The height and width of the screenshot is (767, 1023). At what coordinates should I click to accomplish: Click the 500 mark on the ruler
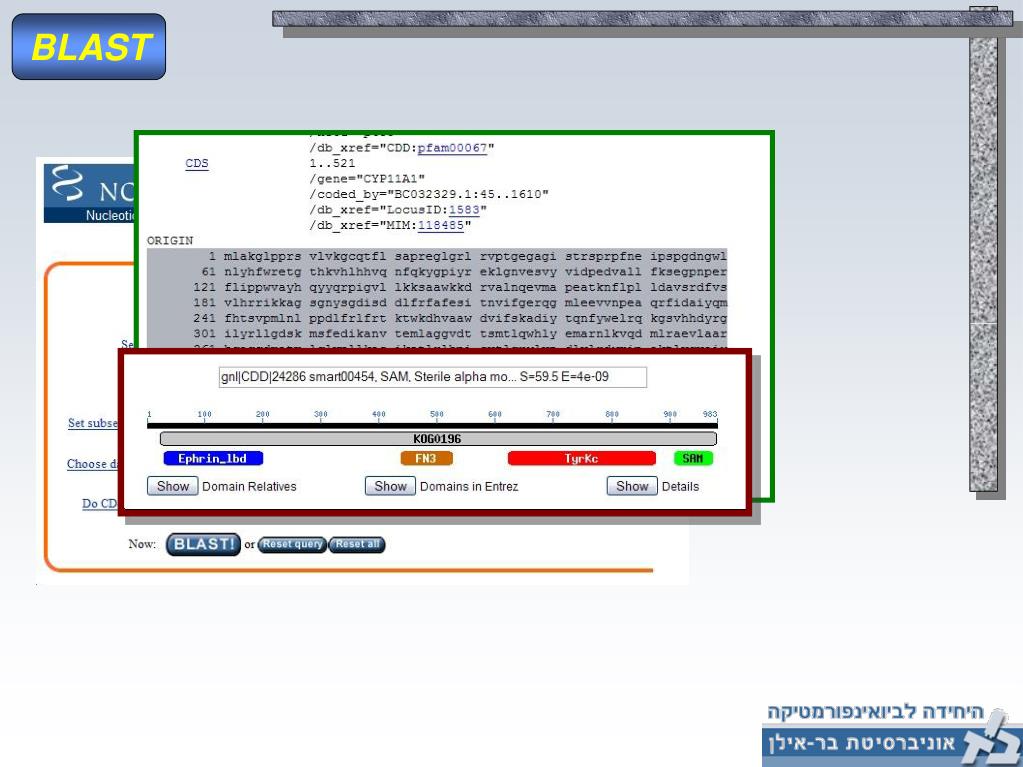tap(436, 414)
